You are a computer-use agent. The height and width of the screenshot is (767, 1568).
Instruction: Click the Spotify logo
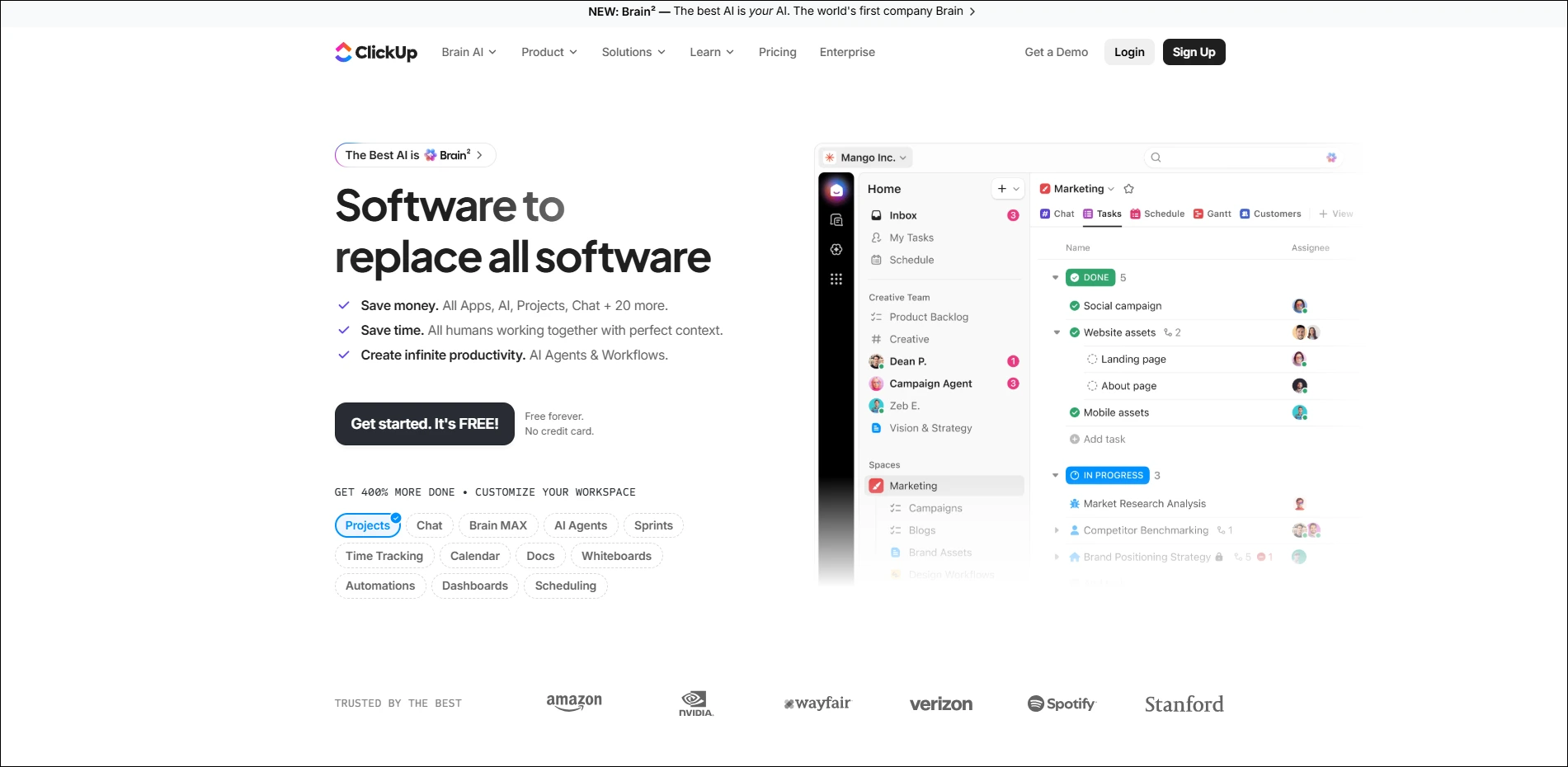coord(1062,703)
